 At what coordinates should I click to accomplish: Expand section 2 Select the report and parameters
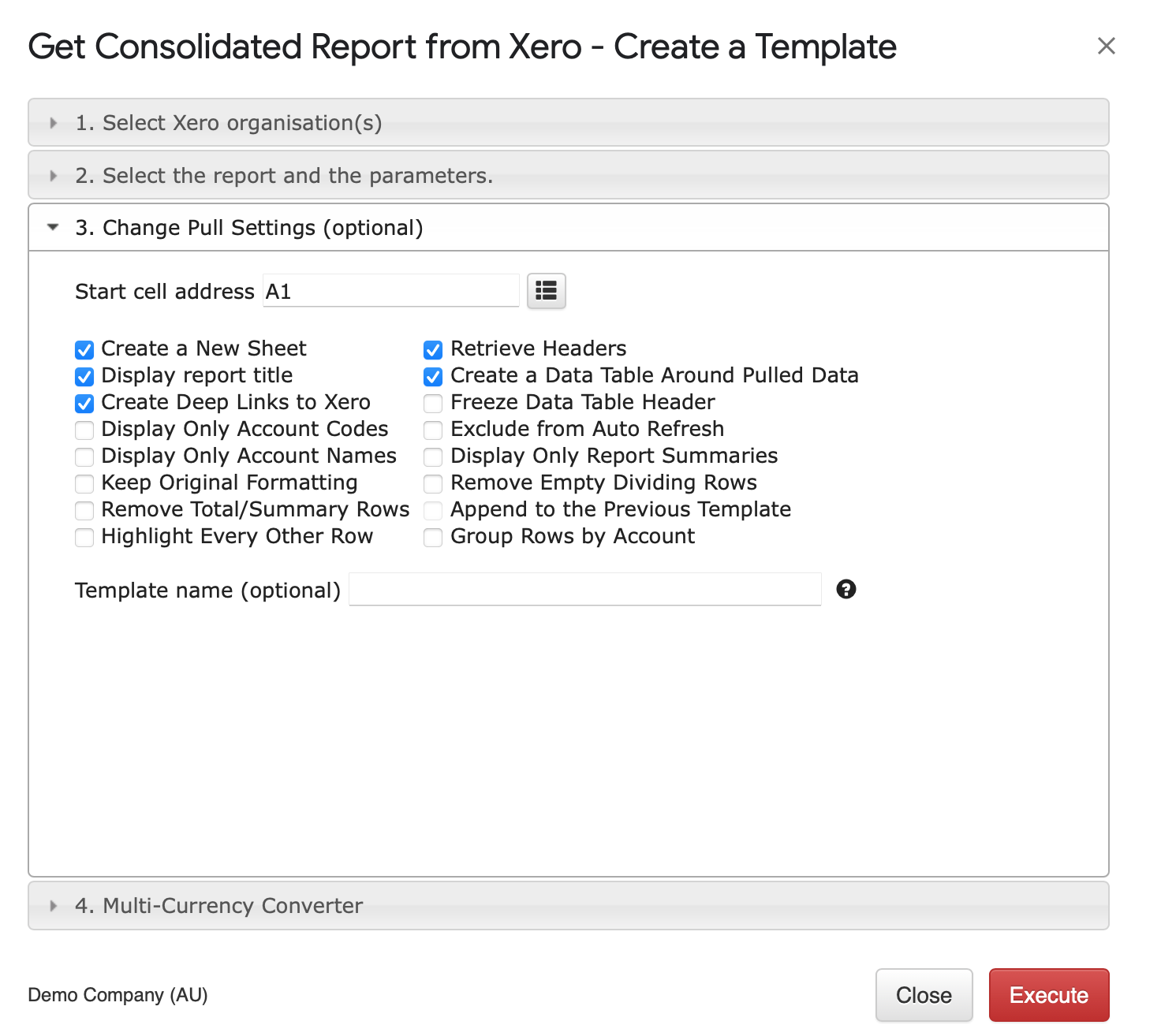(568, 175)
